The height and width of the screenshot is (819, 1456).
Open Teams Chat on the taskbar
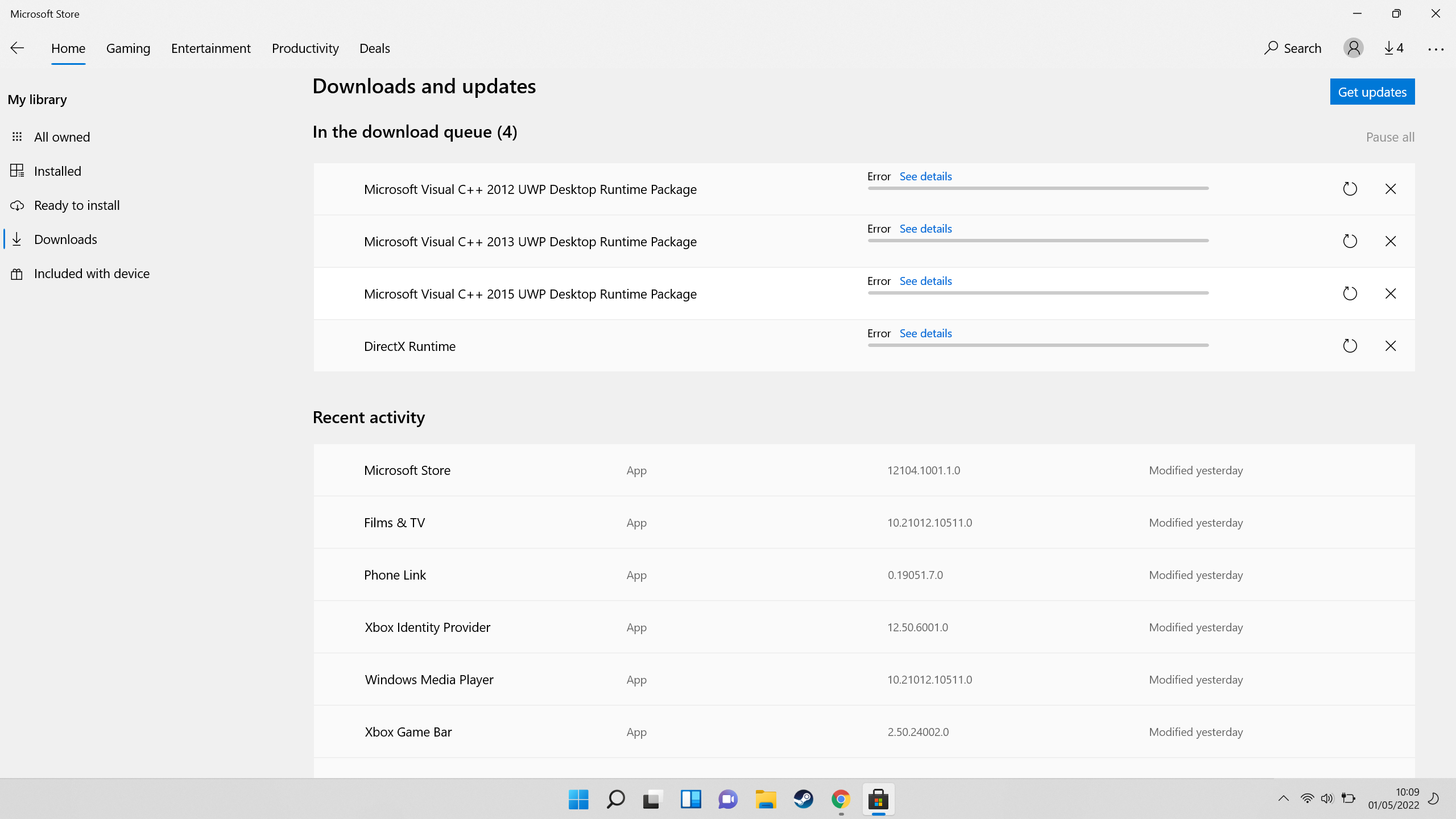point(728,799)
